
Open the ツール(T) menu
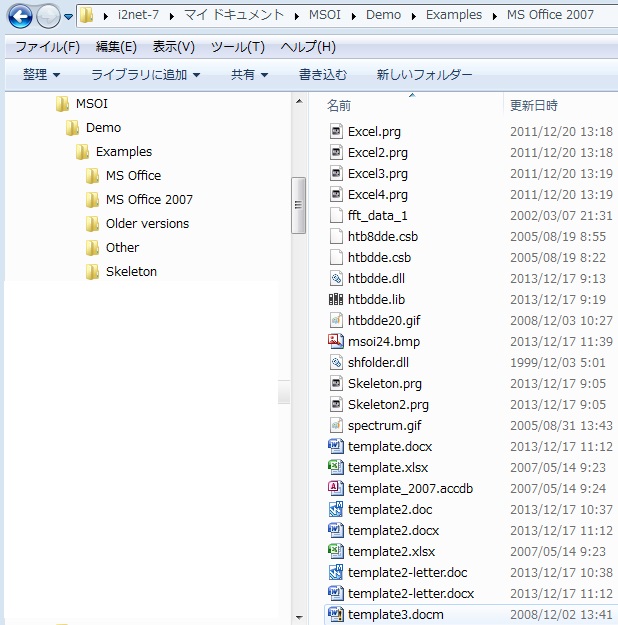click(x=238, y=47)
